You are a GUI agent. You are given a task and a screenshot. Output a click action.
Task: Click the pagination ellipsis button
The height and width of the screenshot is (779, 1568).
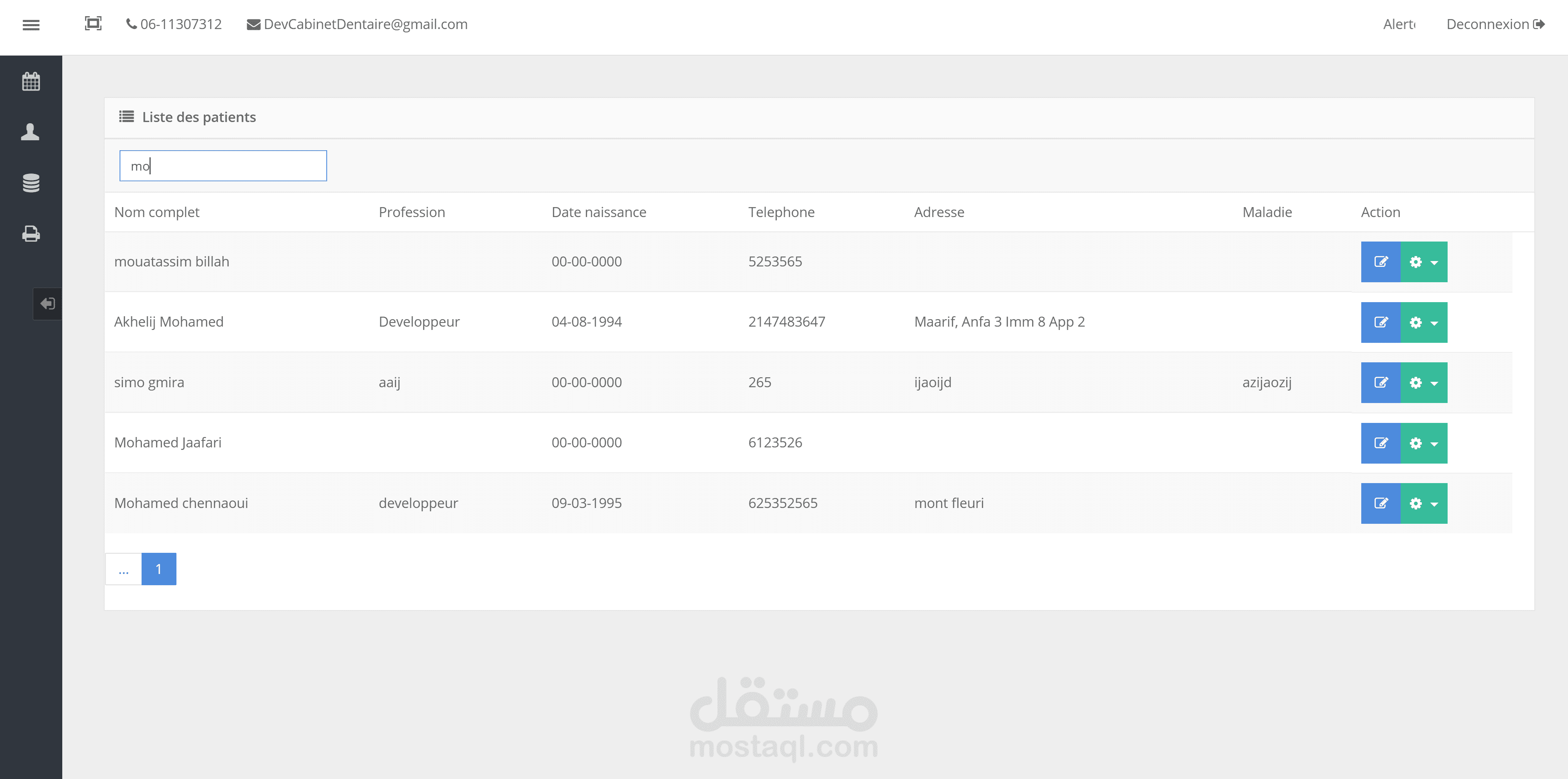coord(124,569)
